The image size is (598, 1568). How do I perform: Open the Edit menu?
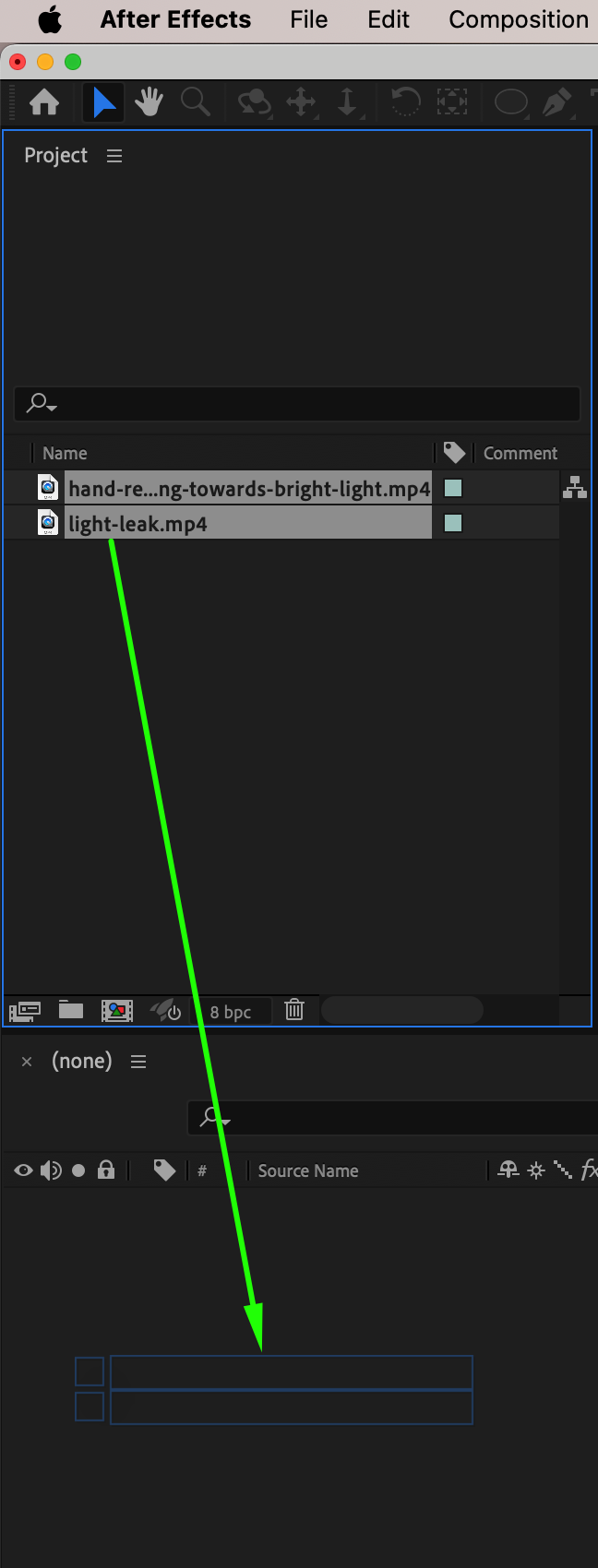[x=389, y=19]
